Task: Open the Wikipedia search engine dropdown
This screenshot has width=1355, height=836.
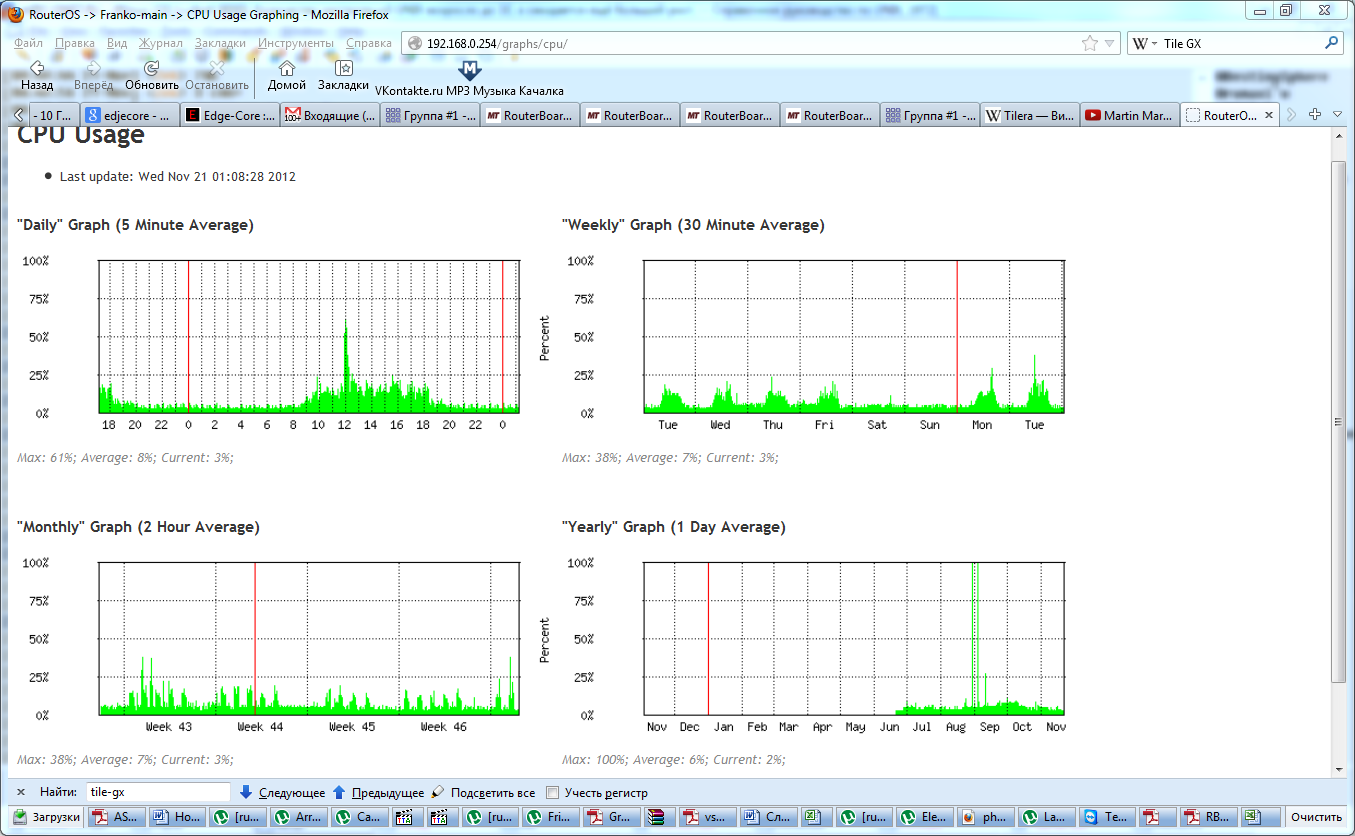Action: tap(1145, 44)
